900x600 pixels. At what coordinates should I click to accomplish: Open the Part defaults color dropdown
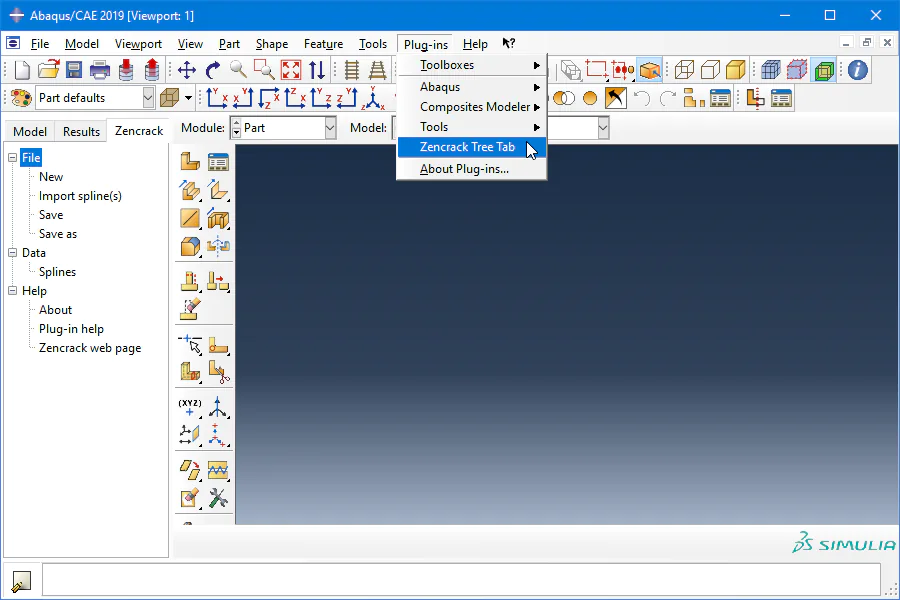(148, 98)
